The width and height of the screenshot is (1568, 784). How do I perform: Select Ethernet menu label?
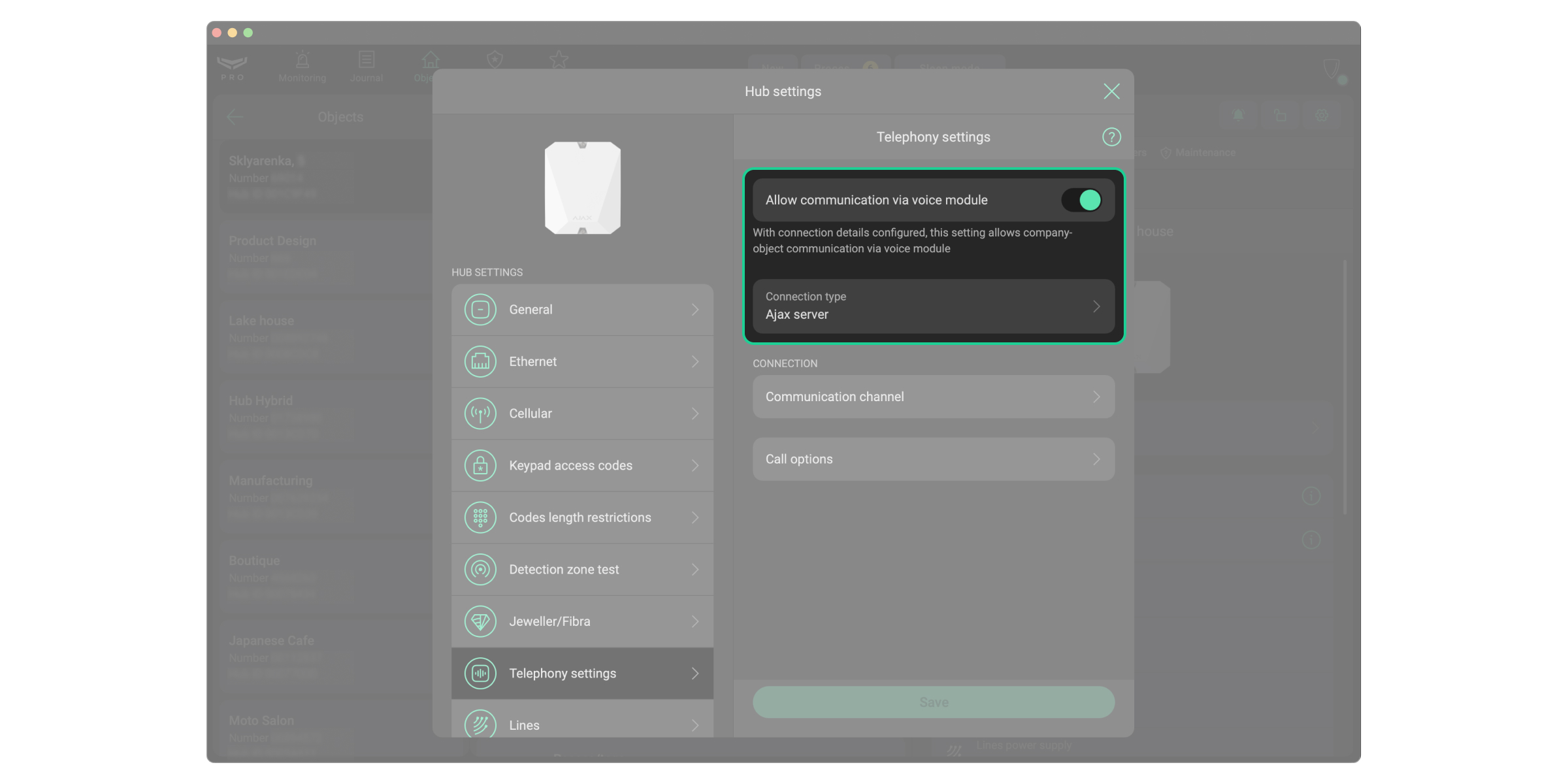tap(533, 361)
